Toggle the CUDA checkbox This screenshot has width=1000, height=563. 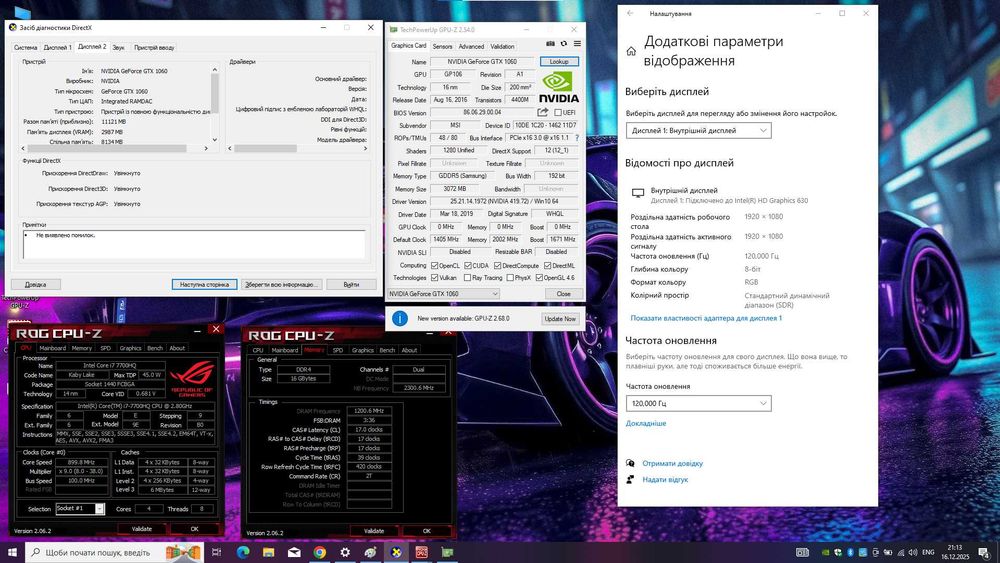coord(467,265)
